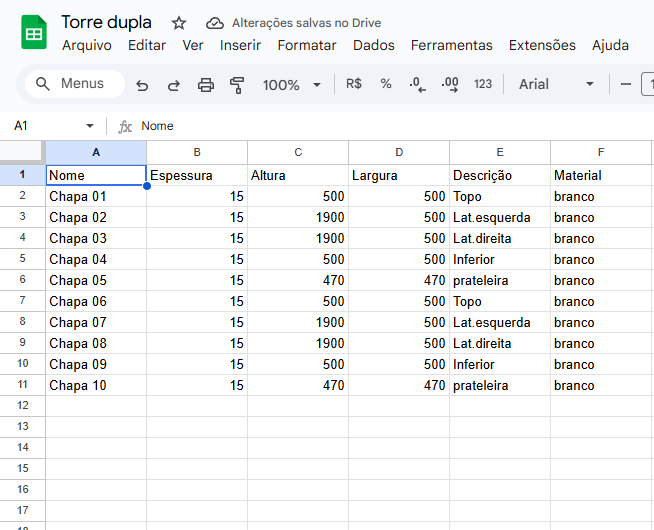This screenshot has height=530, width=654.
Task: Click the undo arrow in toolbar
Action: [142, 85]
